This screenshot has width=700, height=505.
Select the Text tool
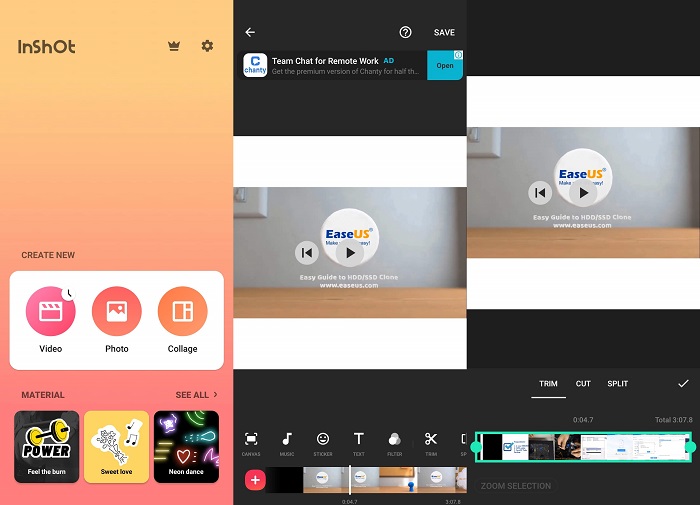[x=359, y=442]
